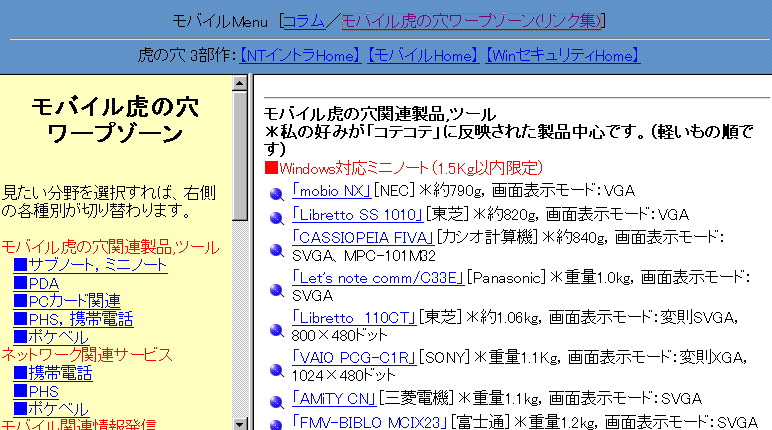
Task: Go to WinセキュリティHome link
Action: 562,56
